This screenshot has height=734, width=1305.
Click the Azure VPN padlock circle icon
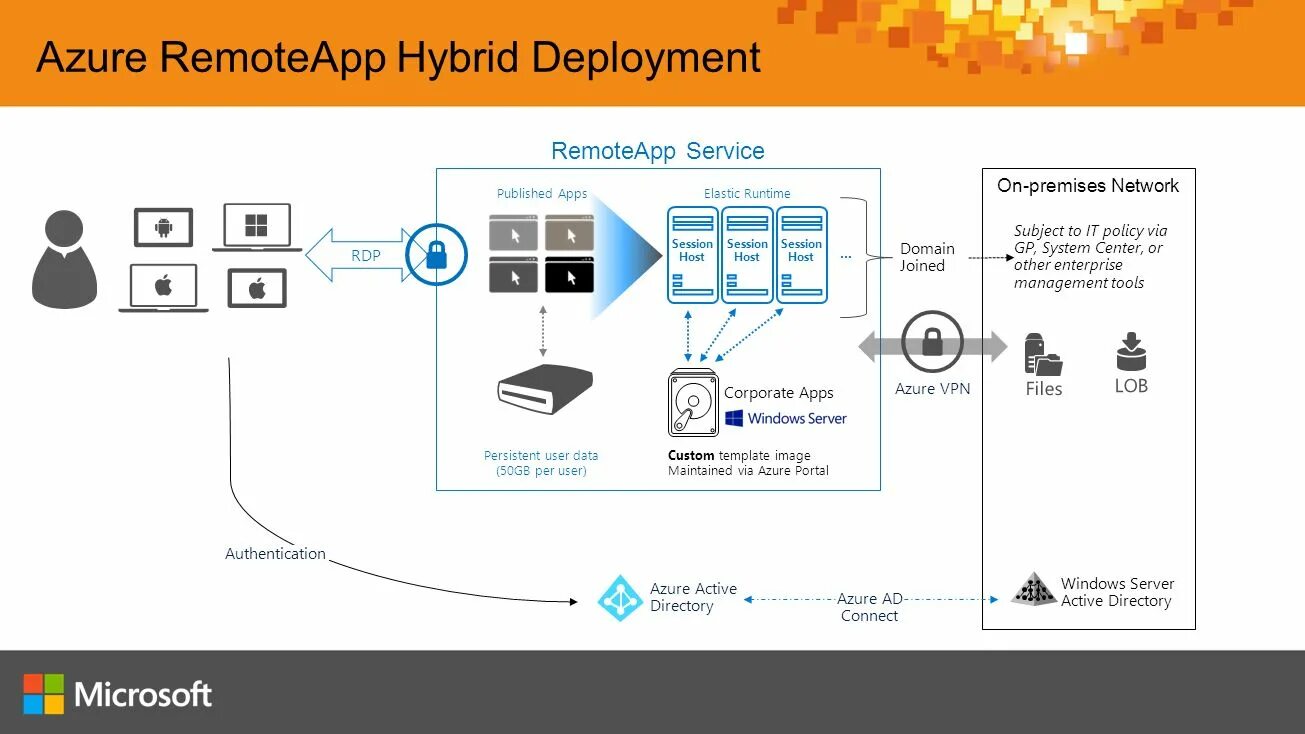click(932, 342)
